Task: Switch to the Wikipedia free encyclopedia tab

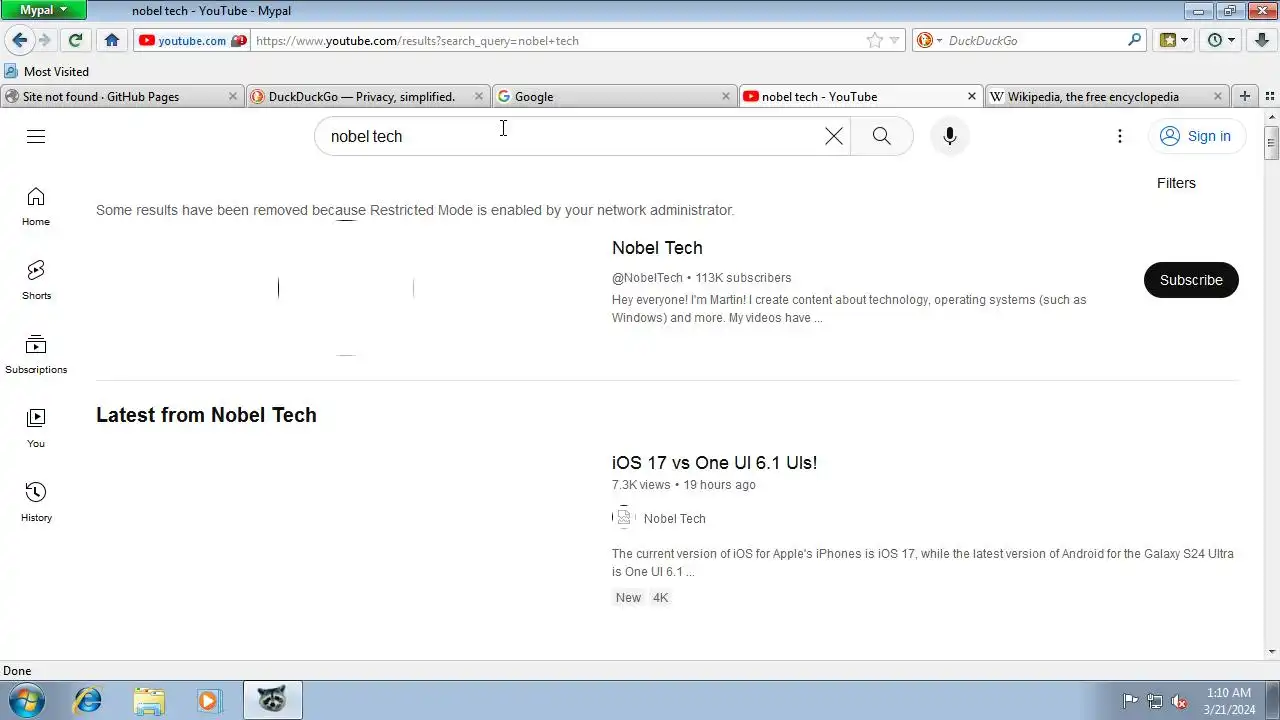Action: point(1107,96)
